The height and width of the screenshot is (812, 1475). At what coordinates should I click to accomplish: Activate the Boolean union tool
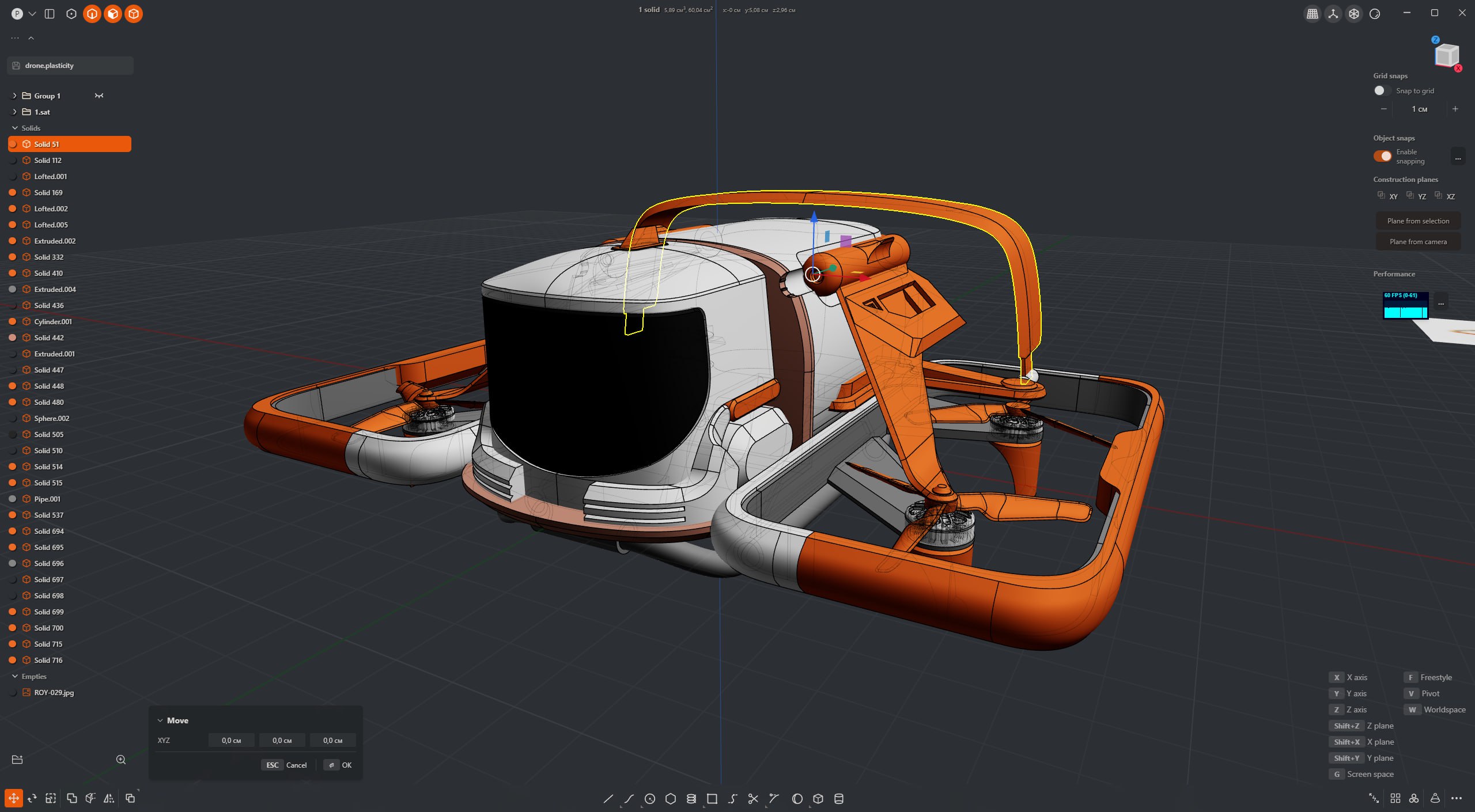tap(72, 798)
